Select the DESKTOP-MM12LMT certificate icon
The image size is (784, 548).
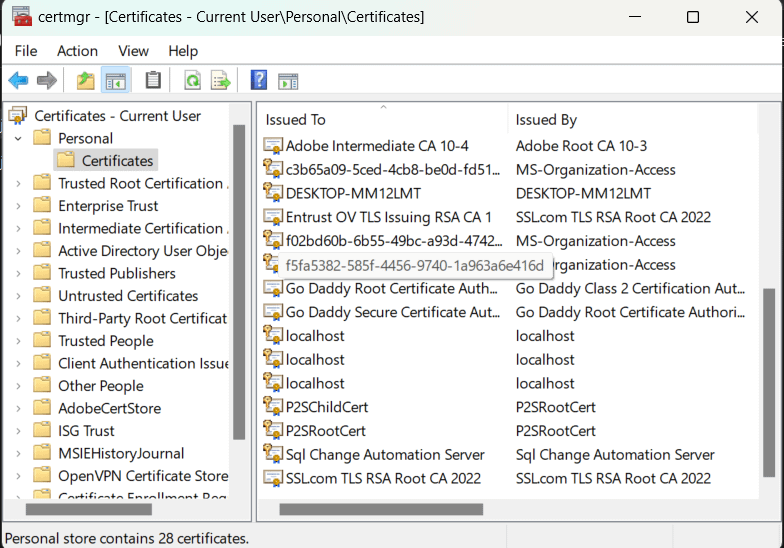[273, 193]
